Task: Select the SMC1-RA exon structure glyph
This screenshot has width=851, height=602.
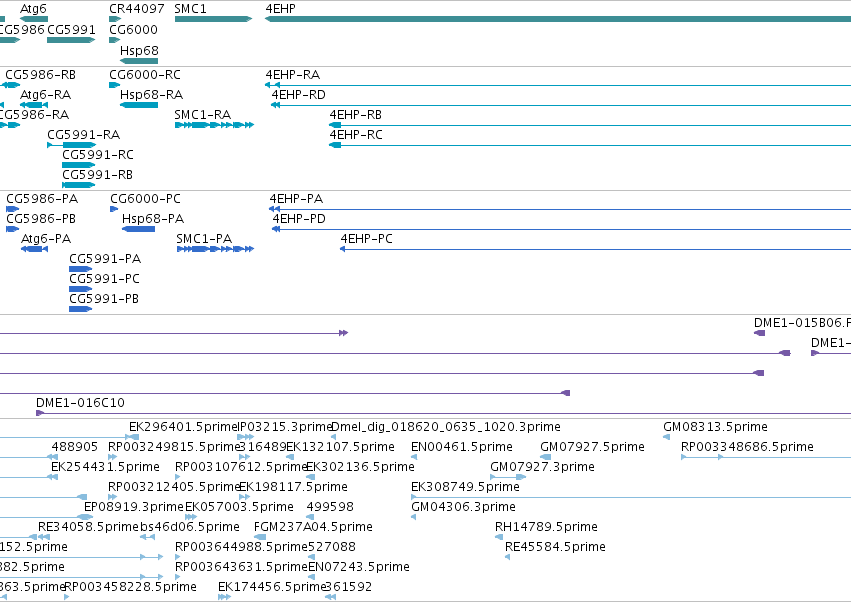Action: click(x=214, y=125)
